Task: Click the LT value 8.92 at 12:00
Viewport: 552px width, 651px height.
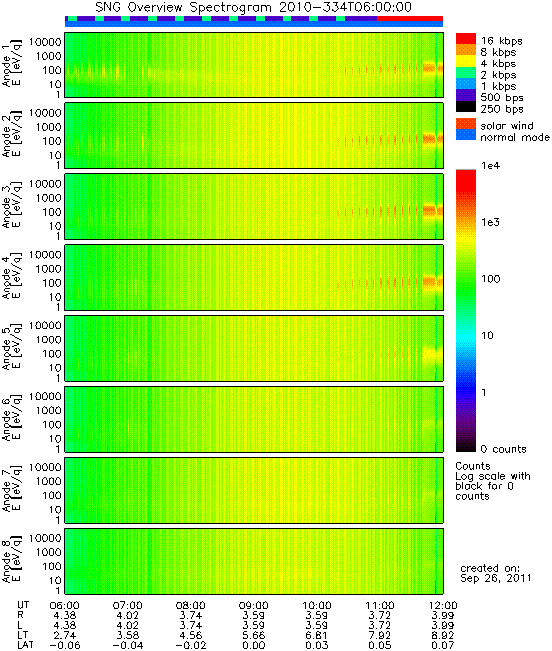Action: coord(443,635)
